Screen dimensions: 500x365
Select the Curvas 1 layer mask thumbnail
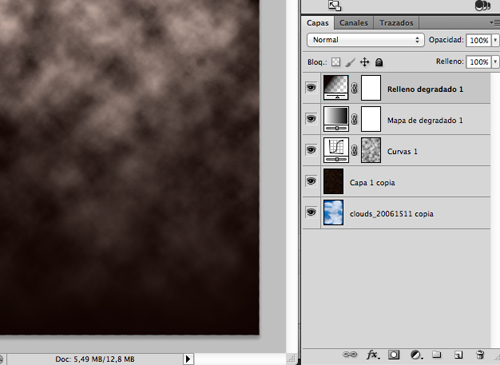tap(371, 150)
